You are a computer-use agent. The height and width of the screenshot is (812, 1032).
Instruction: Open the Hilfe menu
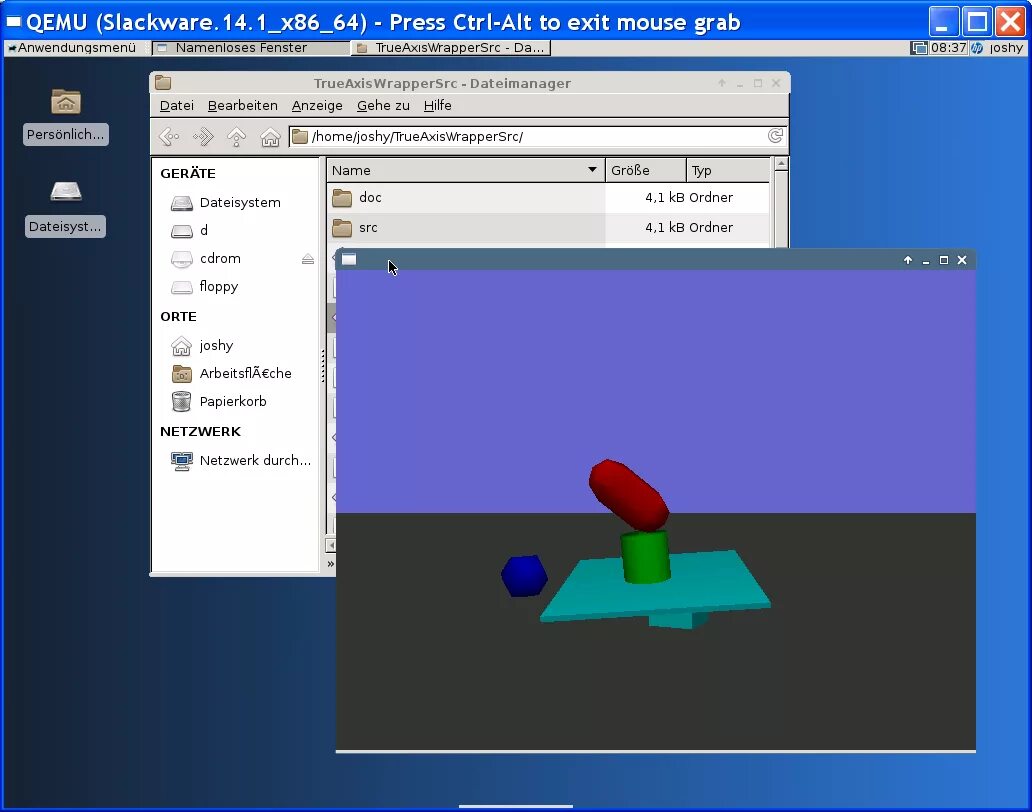pyautogui.click(x=437, y=105)
